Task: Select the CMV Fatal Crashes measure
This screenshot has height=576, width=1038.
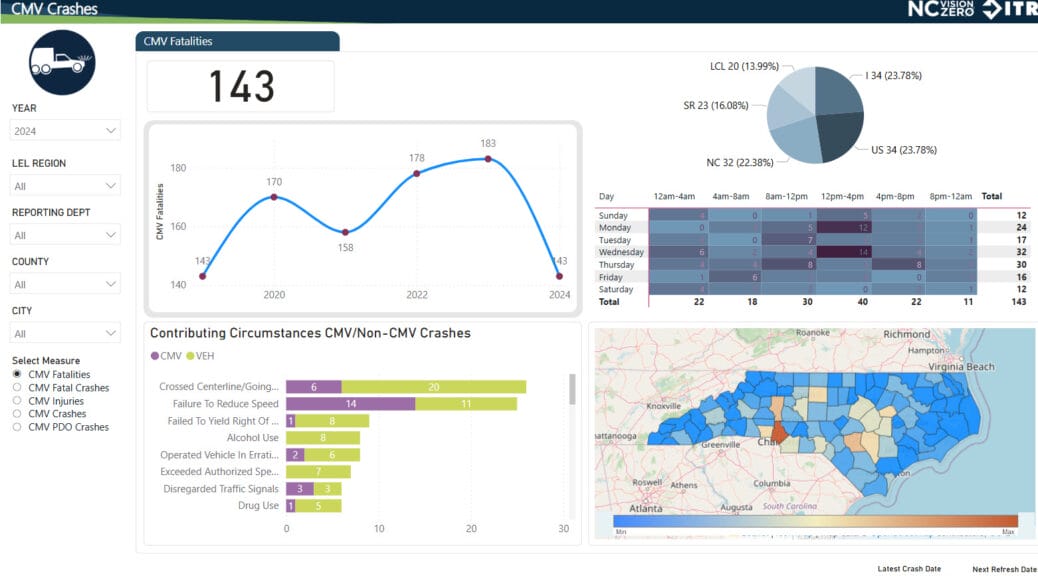Action: [x=17, y=388]
